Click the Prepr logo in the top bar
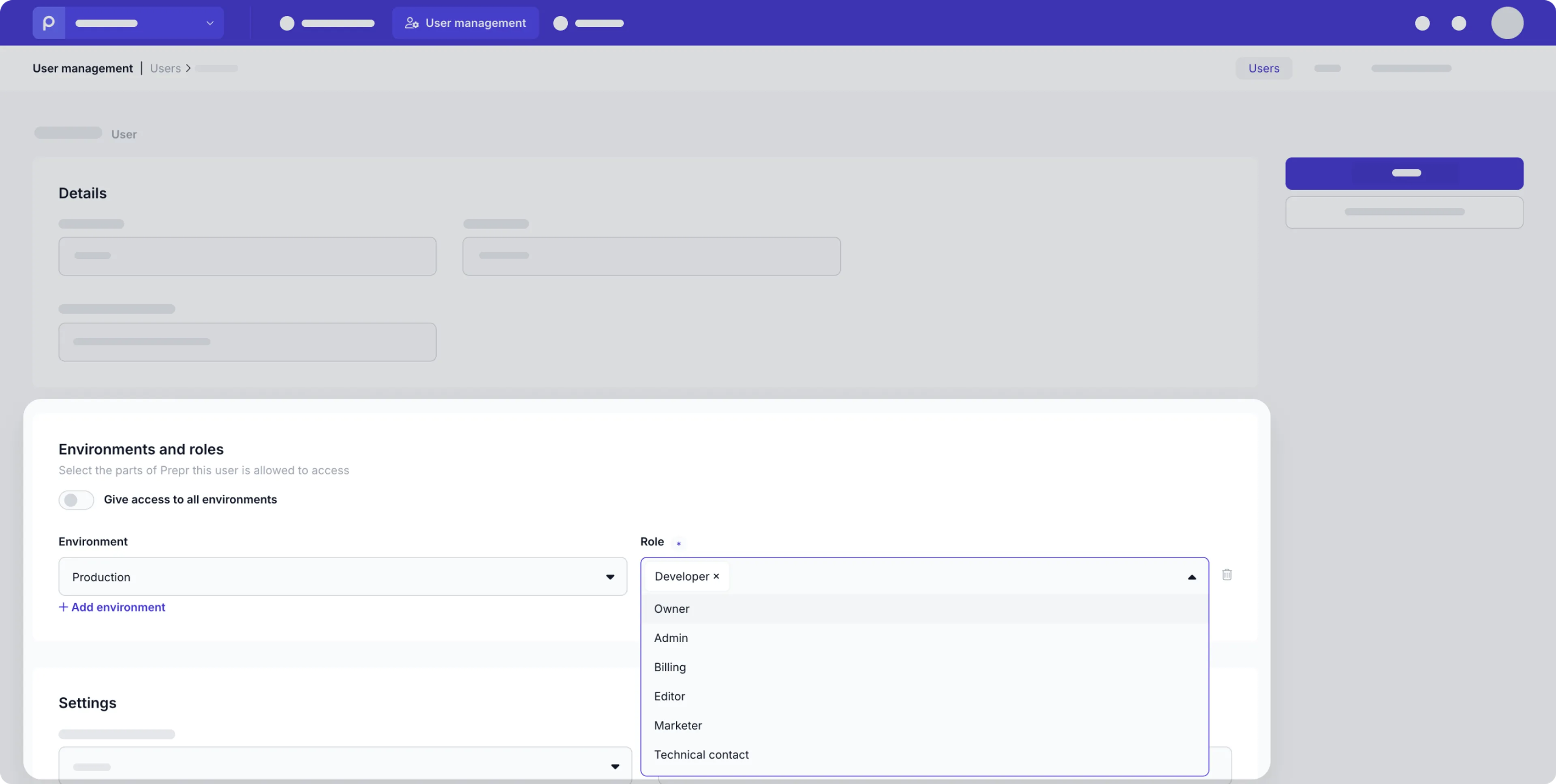This screenshot has height=784, width=1556. 49,22
